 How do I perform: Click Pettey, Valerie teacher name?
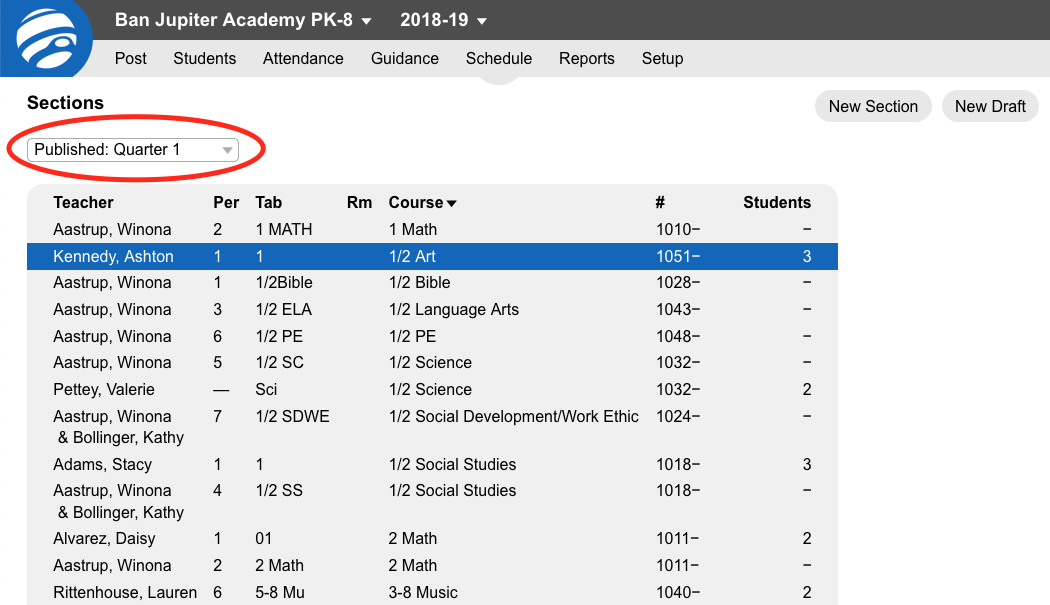pyautogui.click(x=104, y=389)
